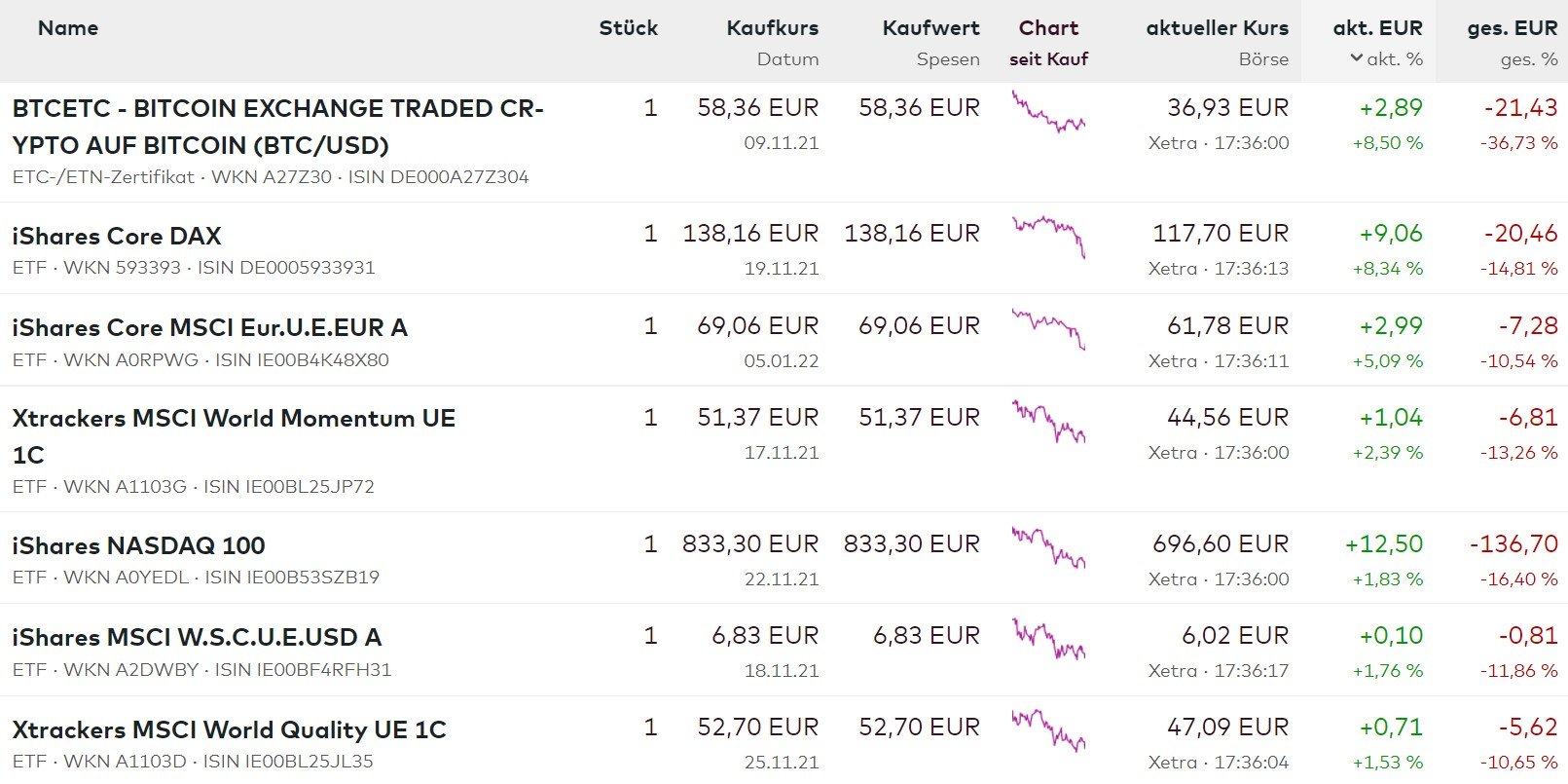Sort by Kaufwert column header
The image size is (1568, 784).
[x=930, y=28]
